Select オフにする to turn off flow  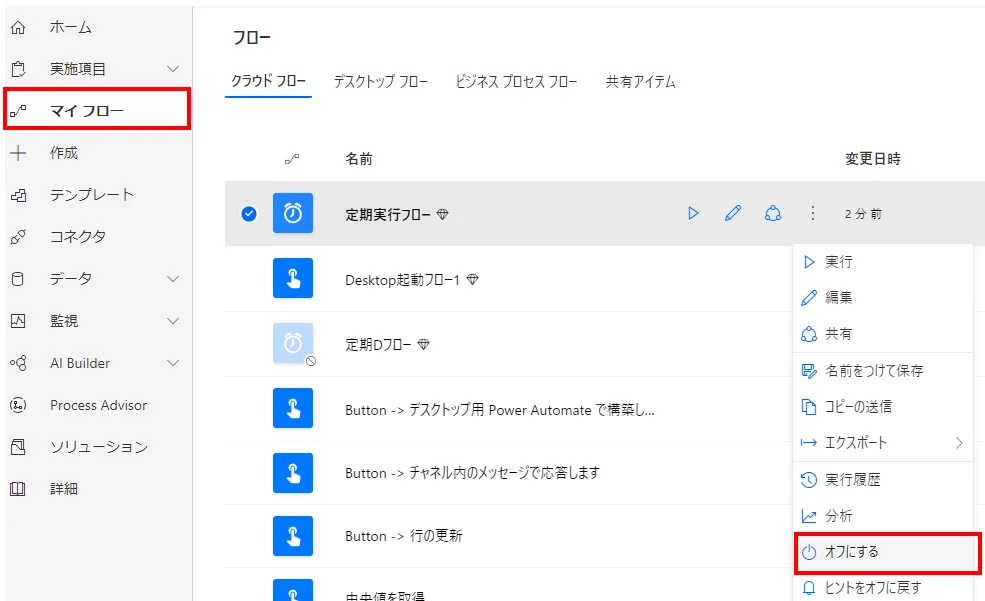[x=851, y=552]
